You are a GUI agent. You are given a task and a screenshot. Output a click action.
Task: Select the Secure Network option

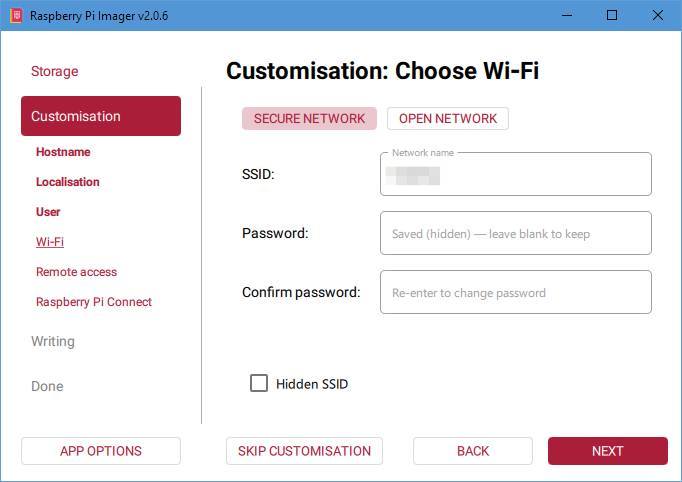tap(309, 118)
